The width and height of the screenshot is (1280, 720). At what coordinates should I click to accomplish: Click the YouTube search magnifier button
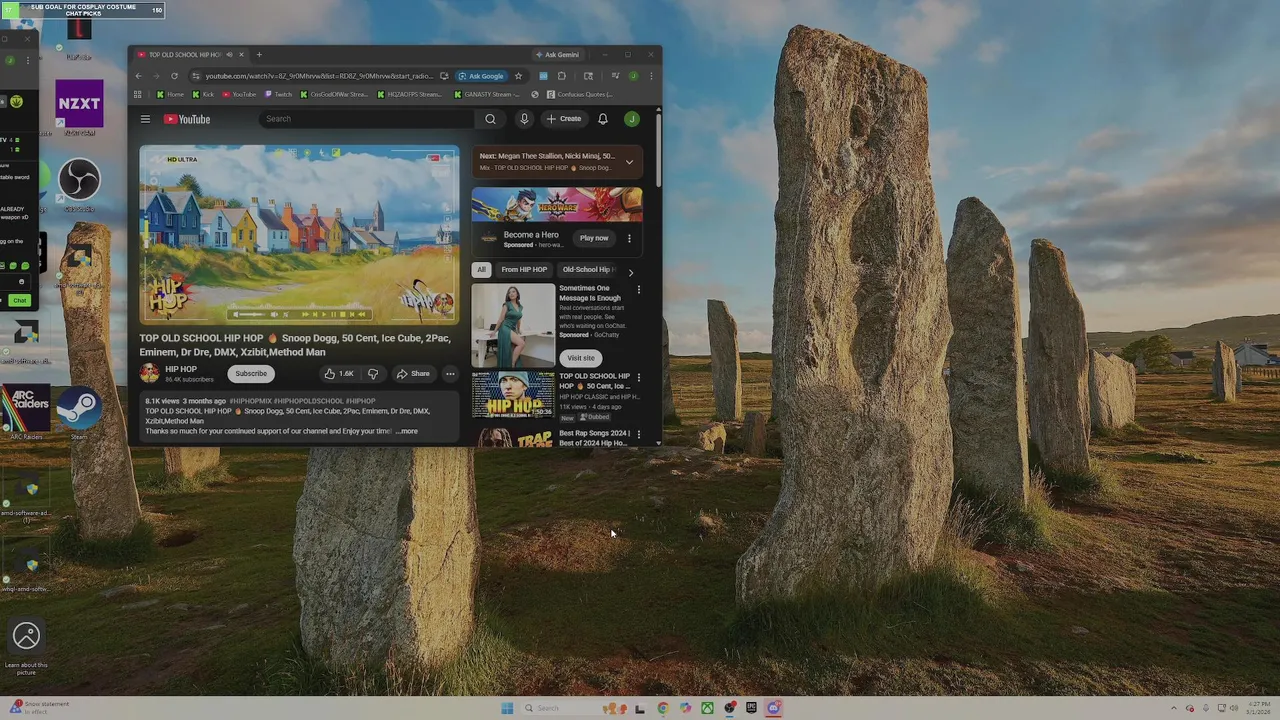tap(490, 119)
